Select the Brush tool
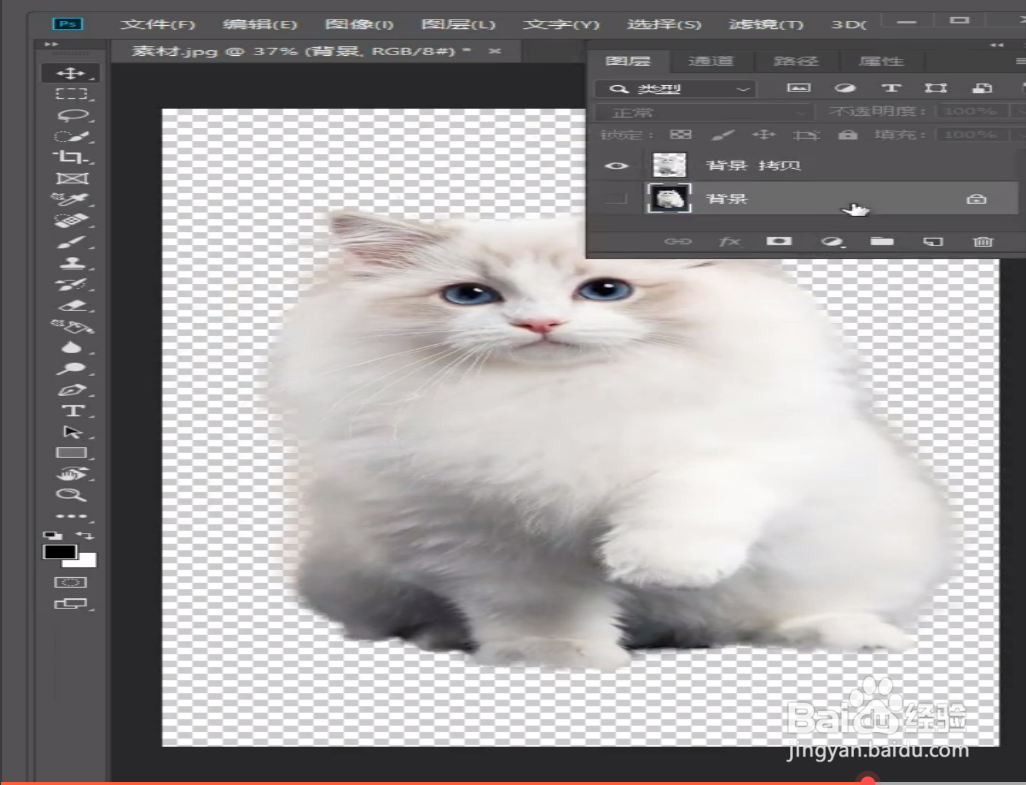The height and width of the screenshot is (785, 1026). pyautogui.click(x=71, y=242)
